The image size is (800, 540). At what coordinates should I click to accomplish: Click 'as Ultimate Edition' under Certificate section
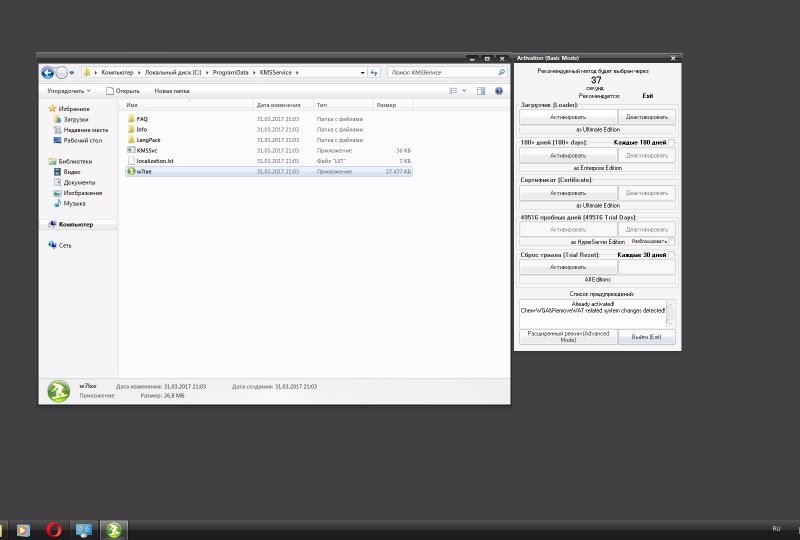click(597, 206)
